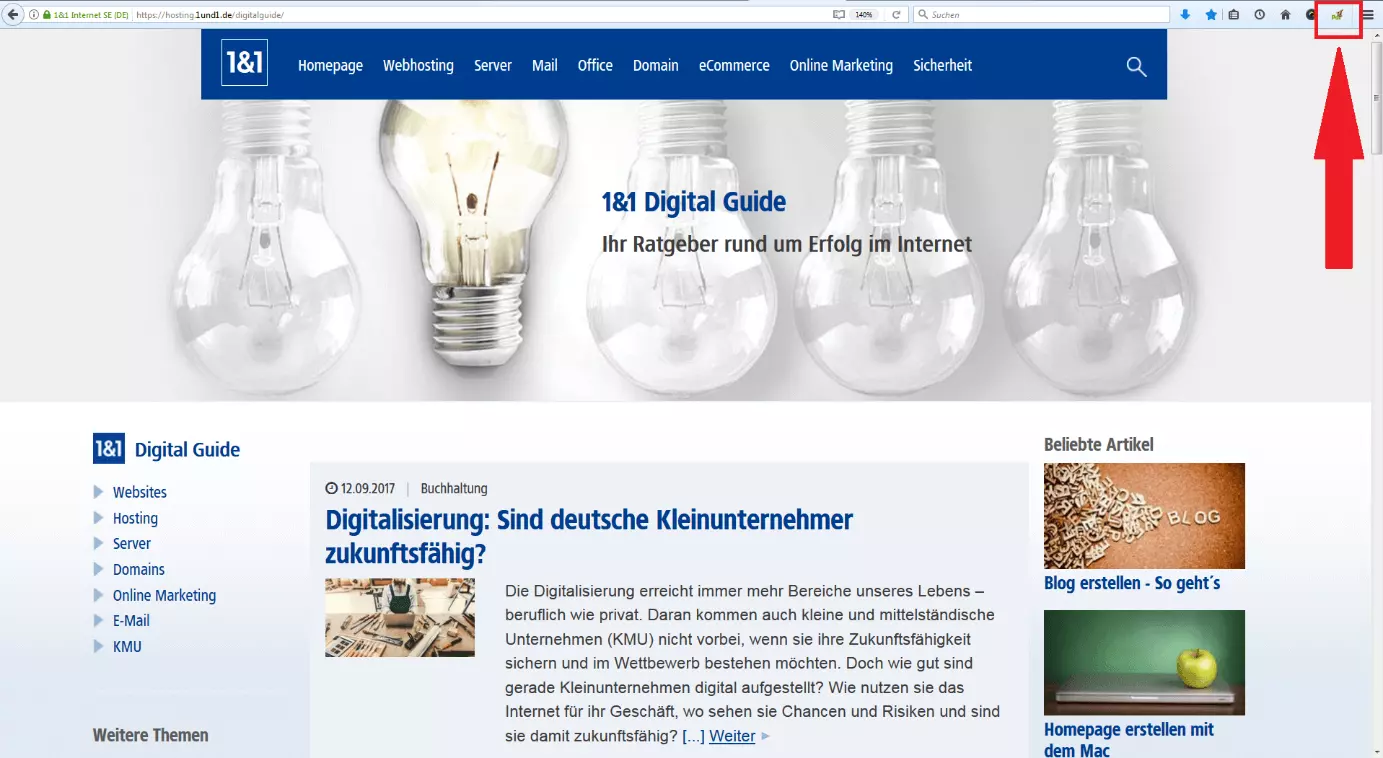
Task: Open the Domain navigation item
Action: pyautogui.click(x=656, y=65)
